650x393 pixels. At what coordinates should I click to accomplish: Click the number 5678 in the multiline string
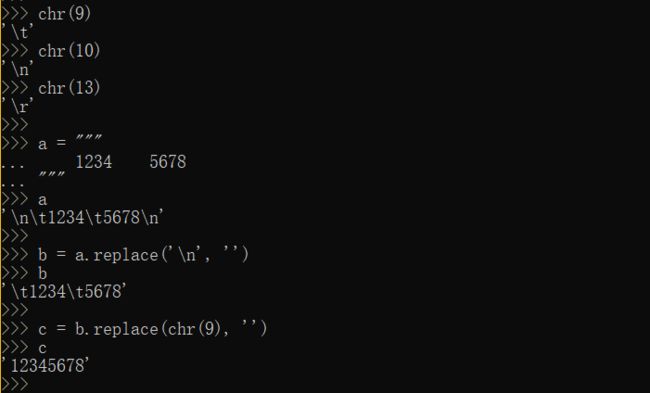(168, 162)
